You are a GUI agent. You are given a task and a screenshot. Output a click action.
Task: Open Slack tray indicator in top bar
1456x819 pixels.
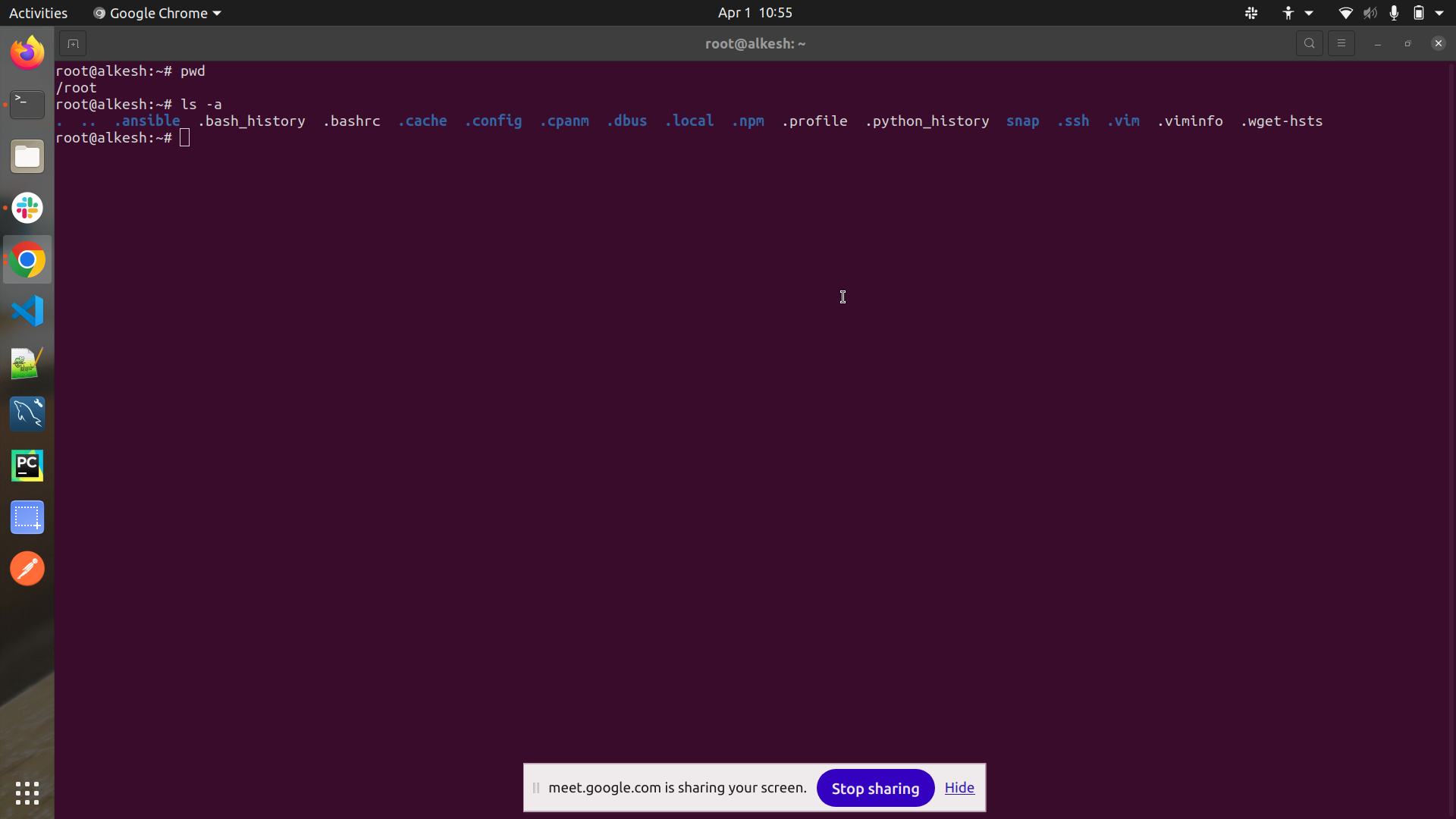1251,13
